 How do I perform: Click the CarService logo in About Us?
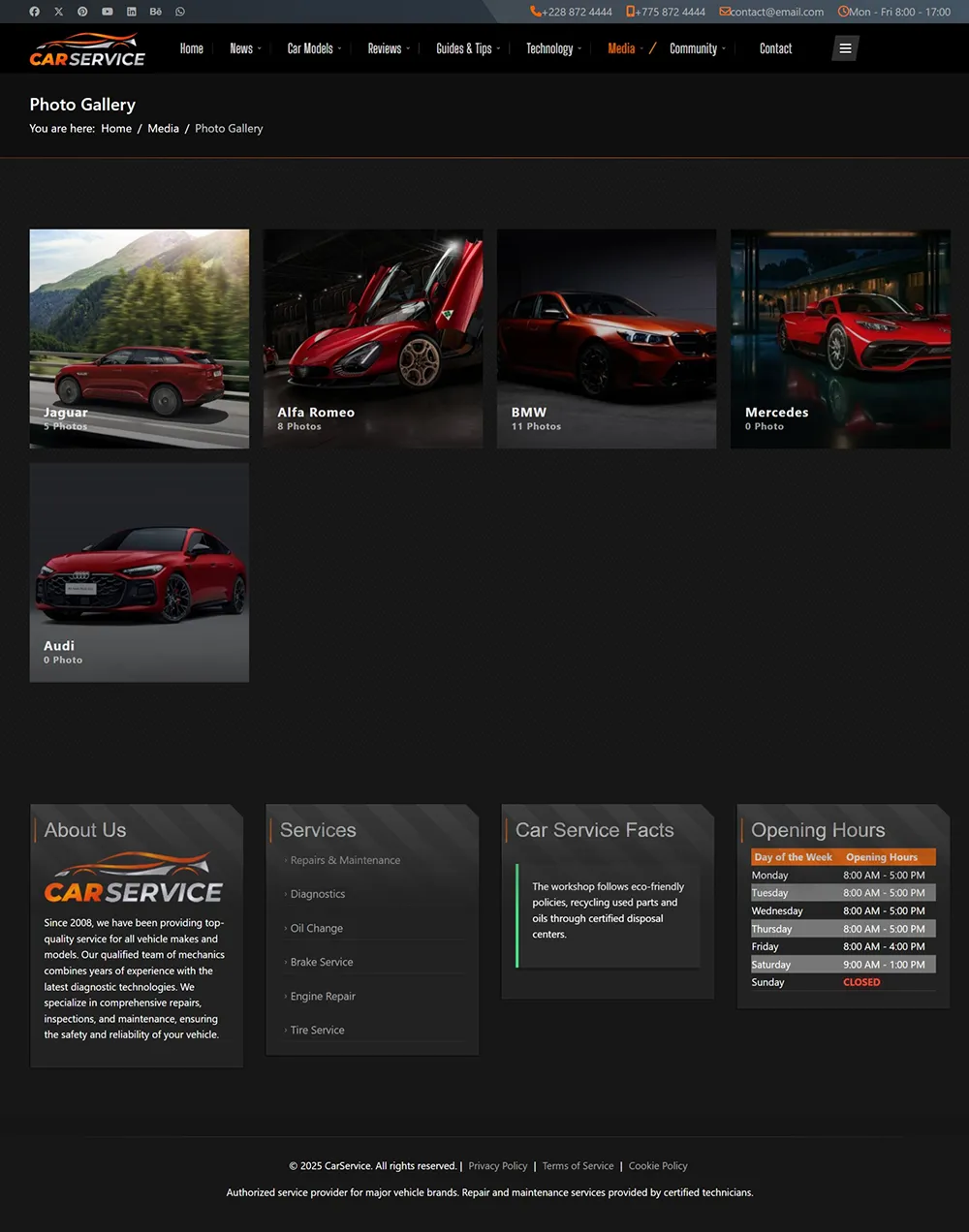click(134, 878)
